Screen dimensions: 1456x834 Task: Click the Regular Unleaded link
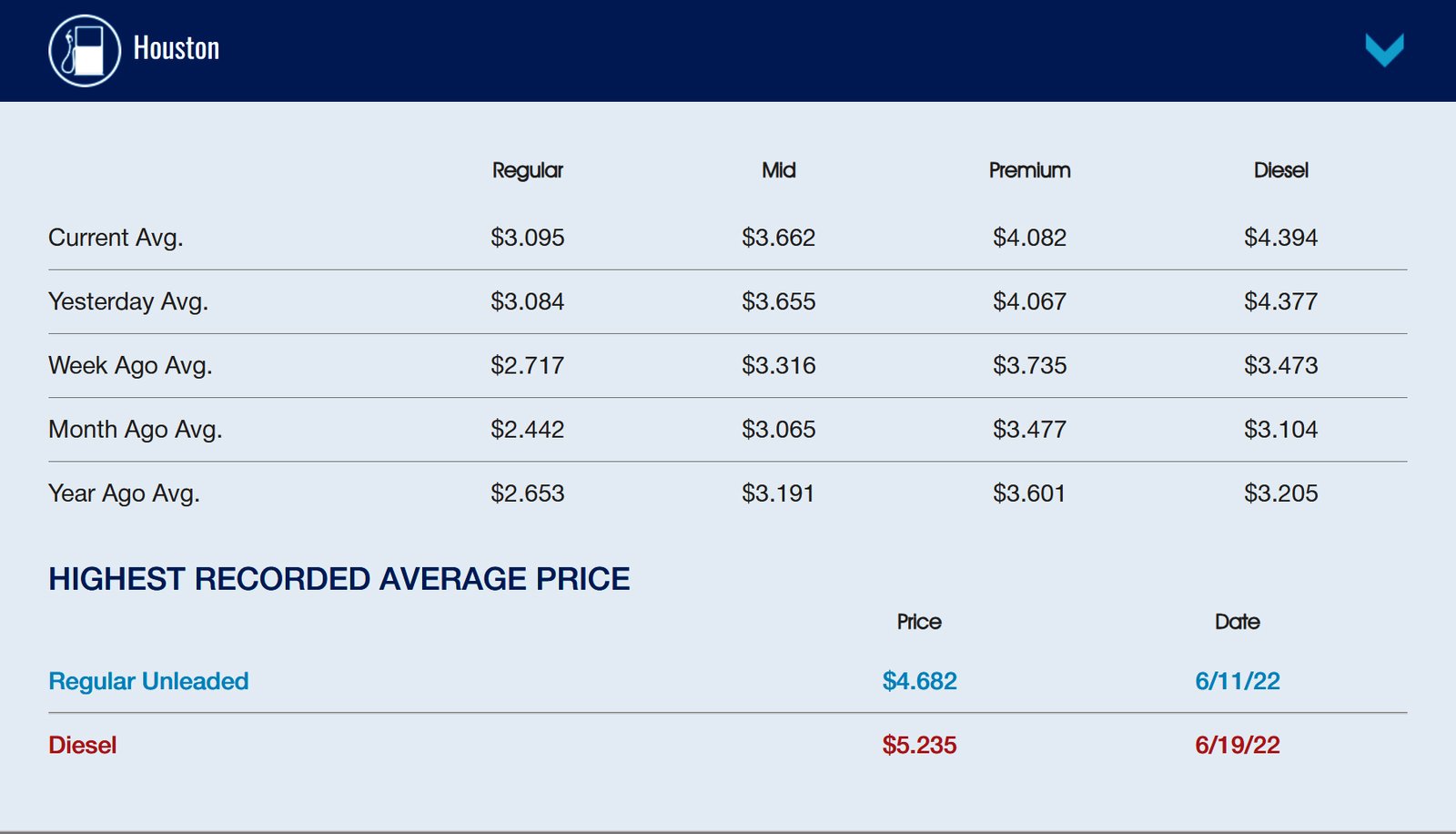148,681
